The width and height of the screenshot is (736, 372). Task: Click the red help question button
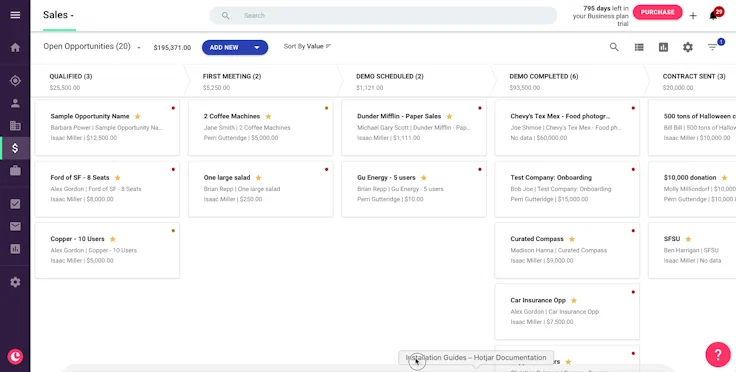[718, 354]
